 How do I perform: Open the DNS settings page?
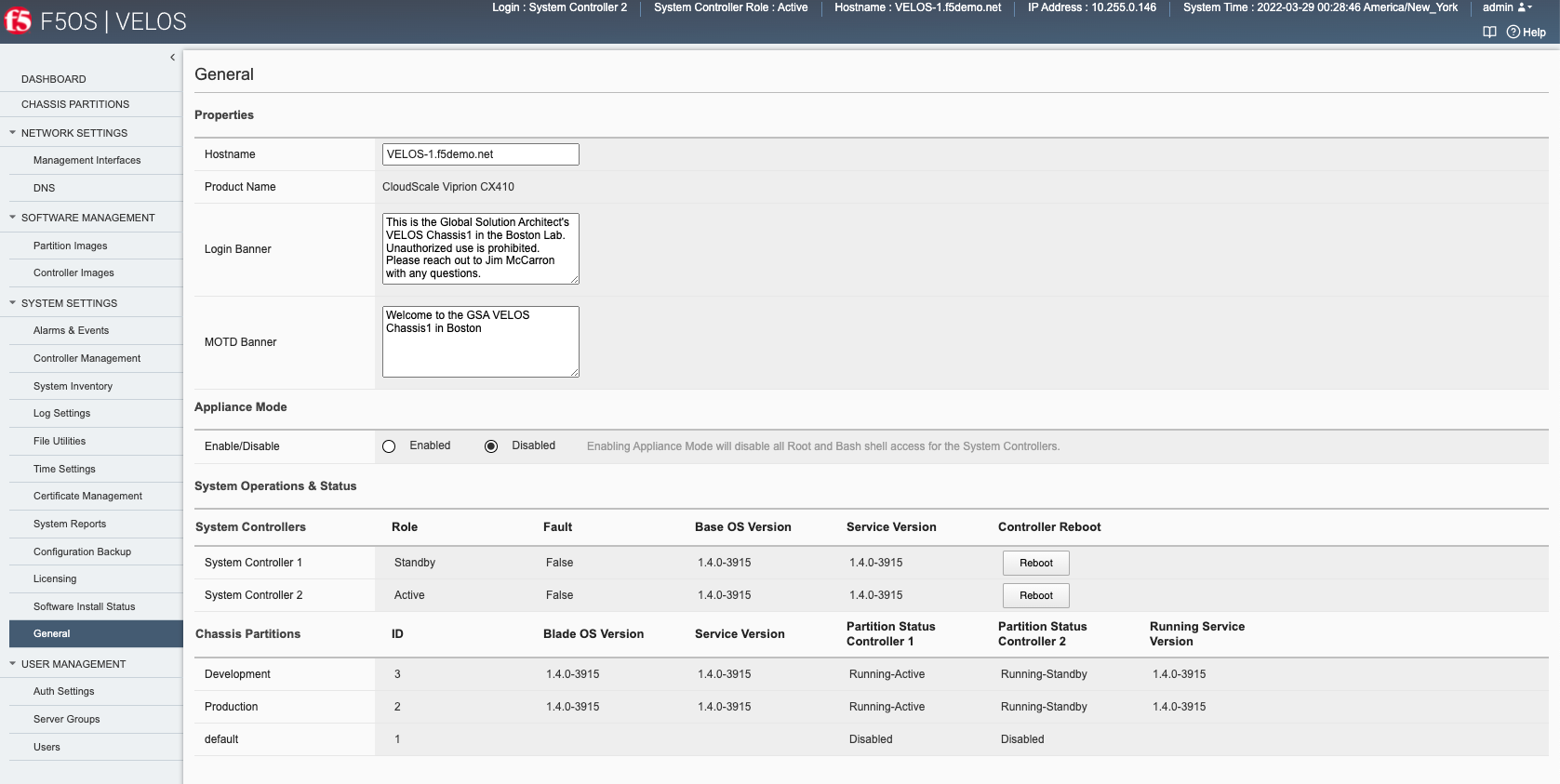click(x=45, y=188)
